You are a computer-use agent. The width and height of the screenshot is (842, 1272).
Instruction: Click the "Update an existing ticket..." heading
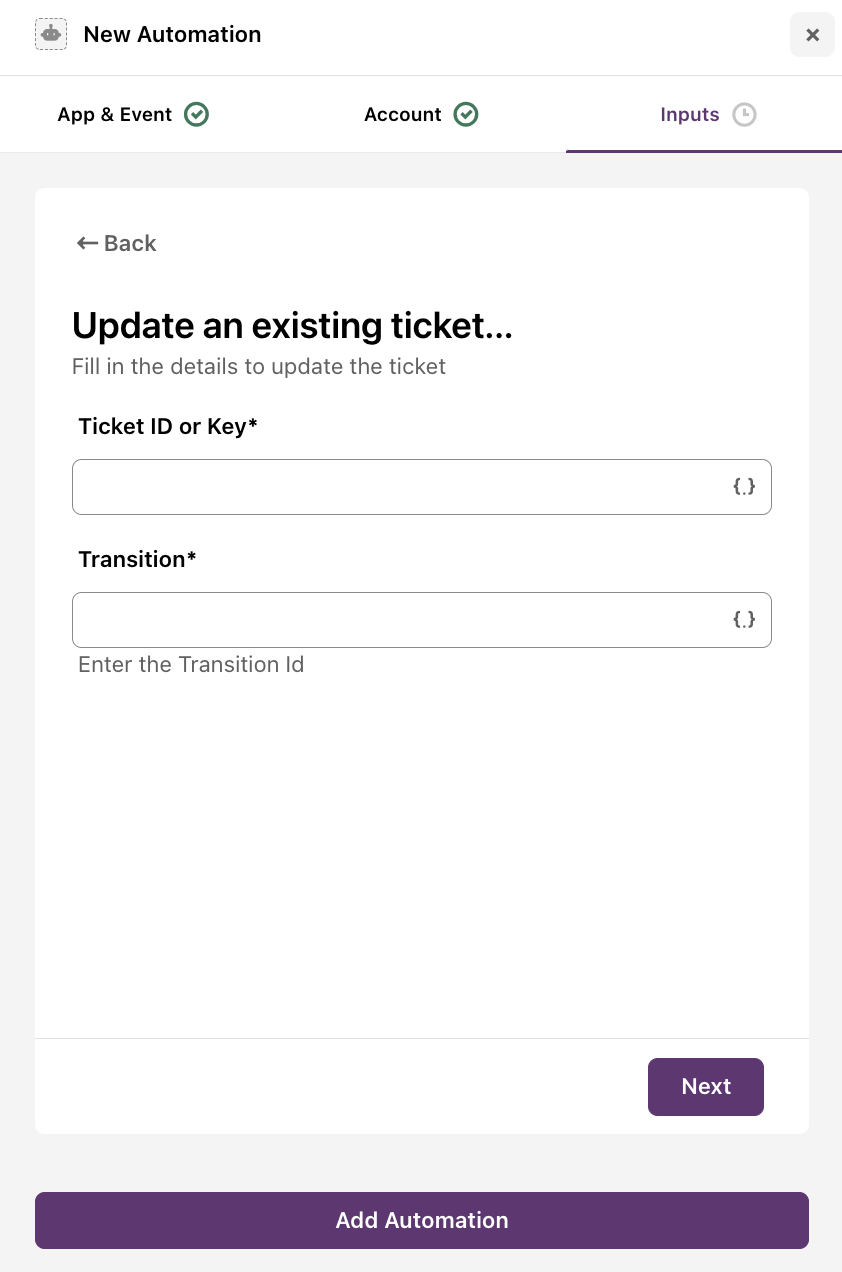292,326
